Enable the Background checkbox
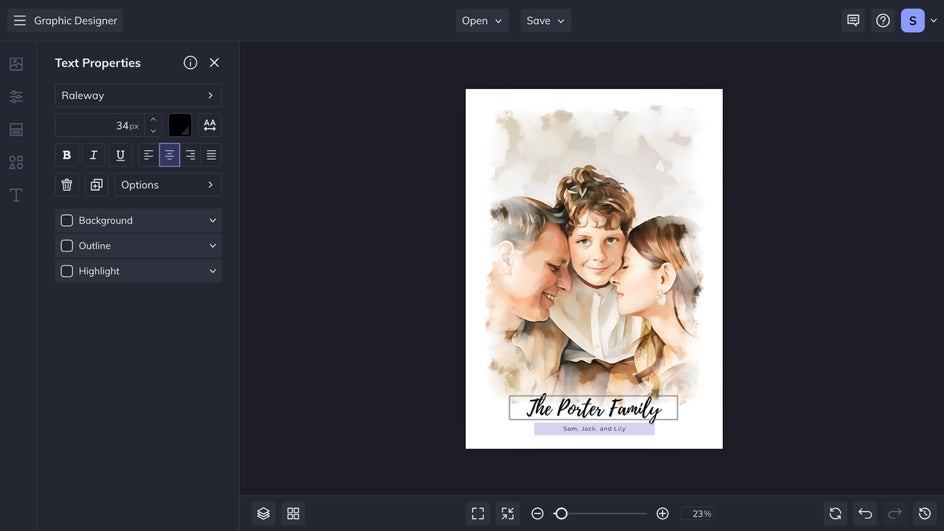Viewport: 944px width, 531px height. (67, 220)
